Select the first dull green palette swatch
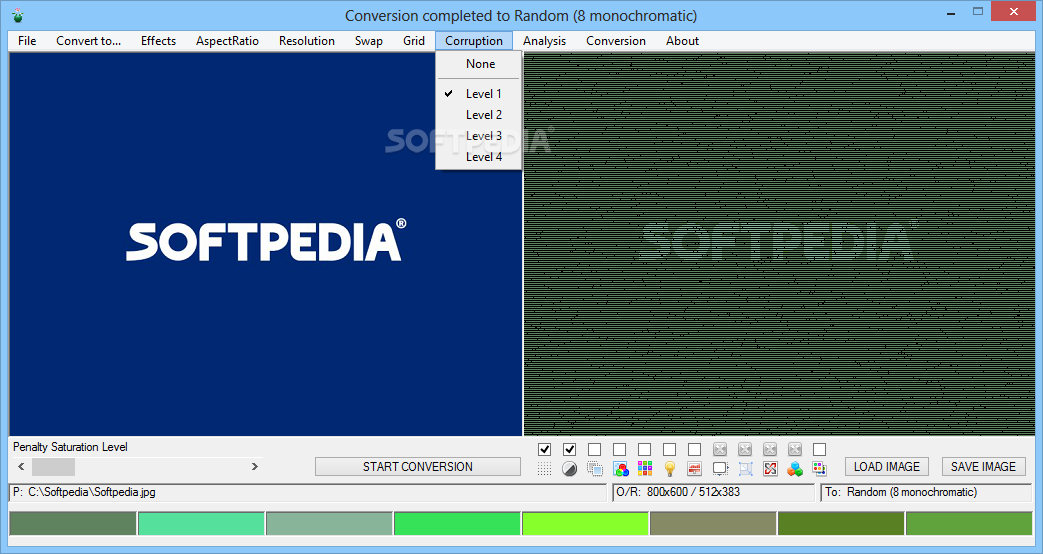Screen dimensions: 1043x554 pos(73,523)
